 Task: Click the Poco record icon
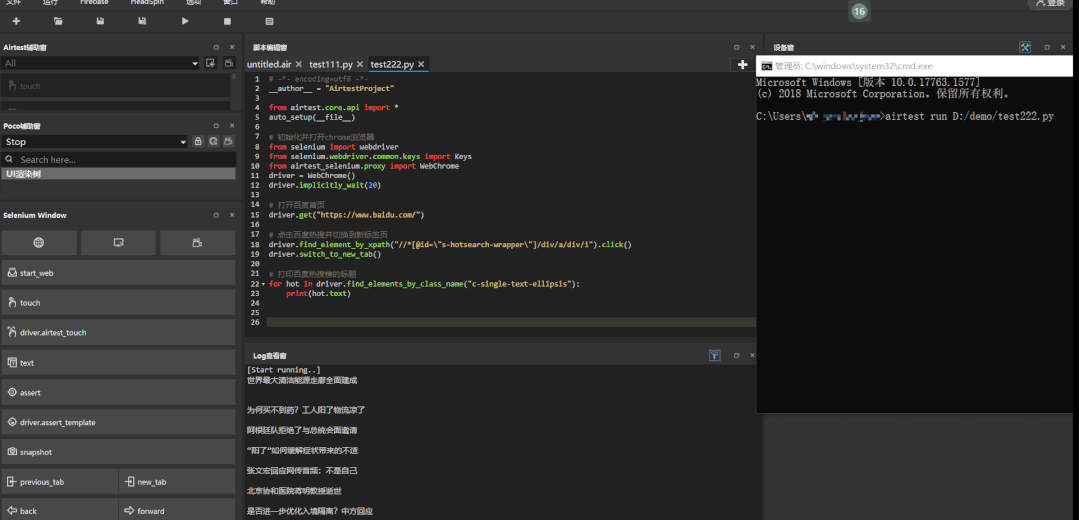[228, 142]
